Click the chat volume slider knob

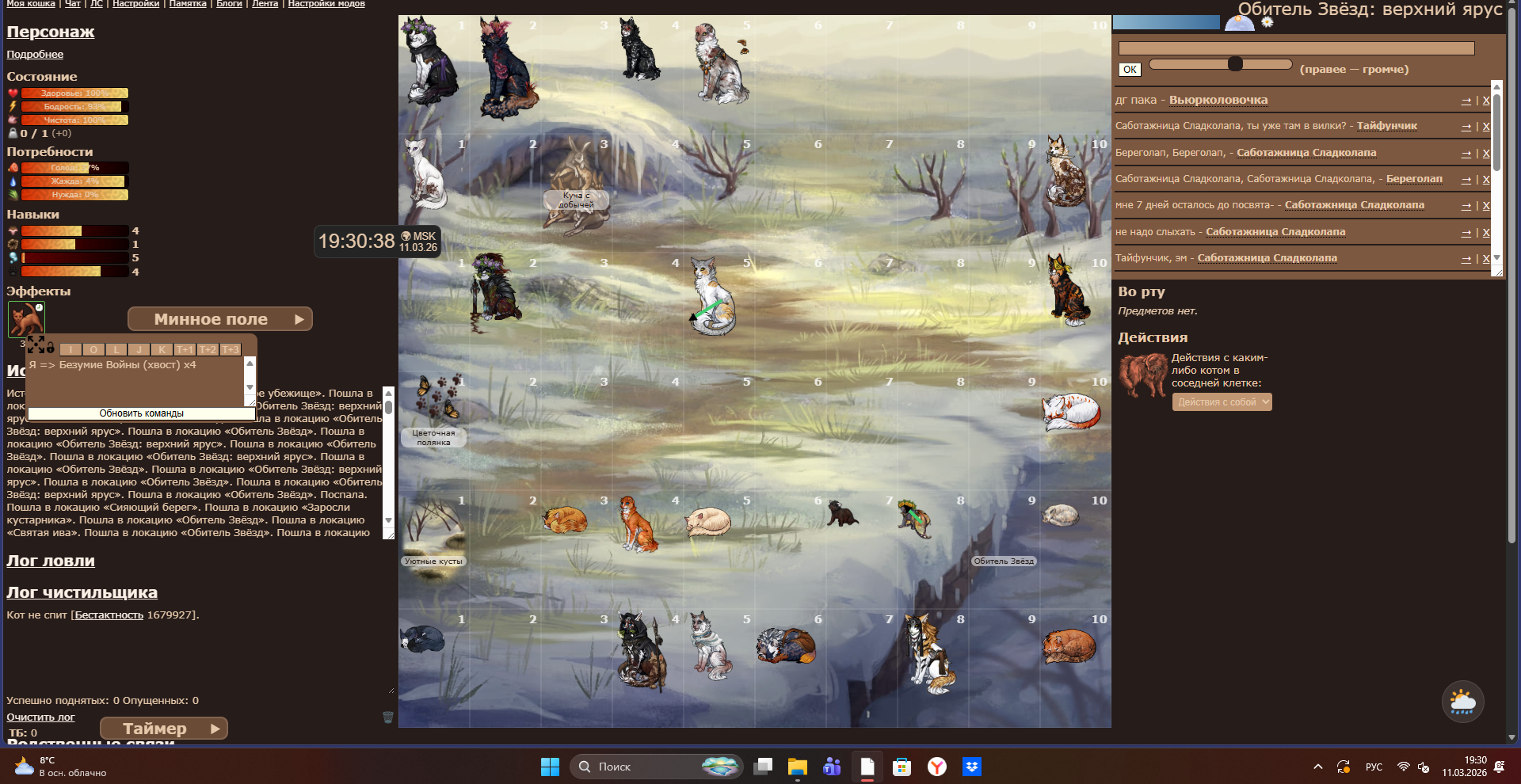click(1235, 64)
